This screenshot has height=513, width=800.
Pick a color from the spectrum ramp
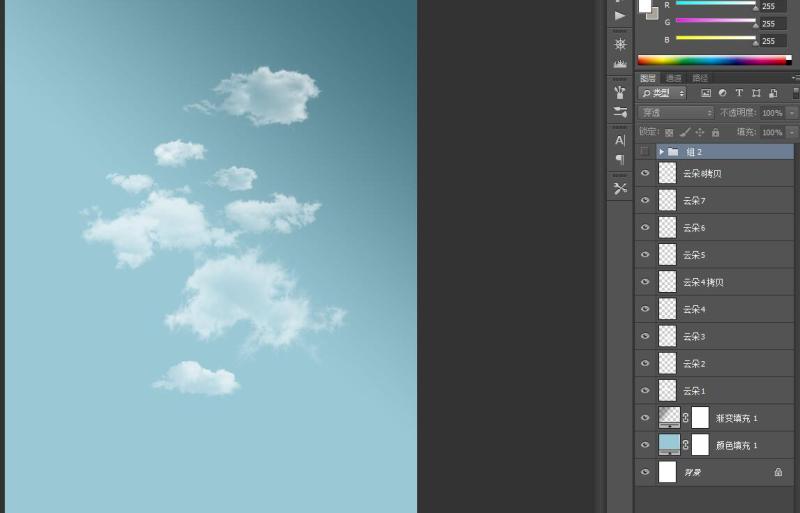[x=714, y=60]
